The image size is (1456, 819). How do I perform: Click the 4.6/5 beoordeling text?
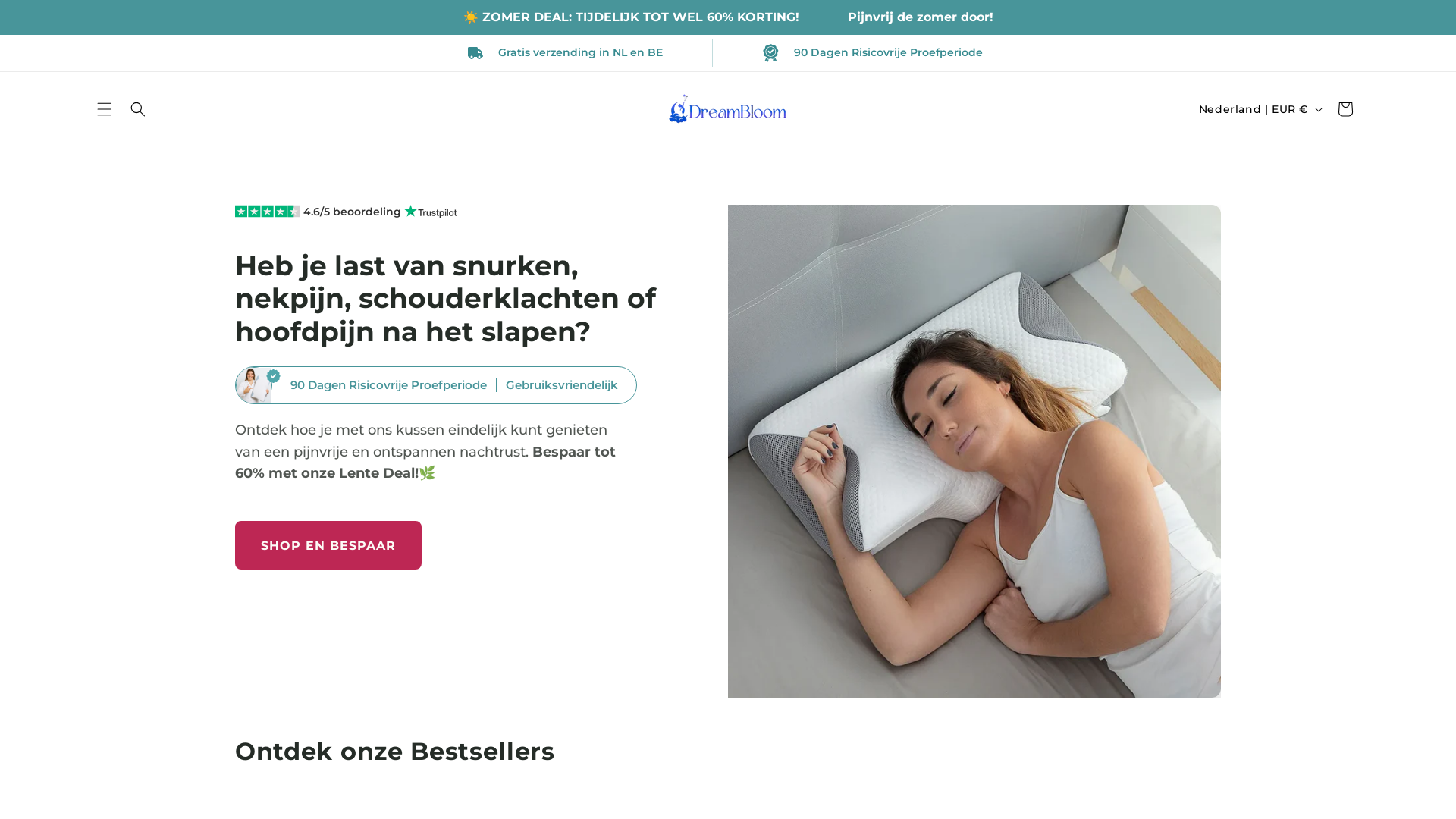point(352,212)
